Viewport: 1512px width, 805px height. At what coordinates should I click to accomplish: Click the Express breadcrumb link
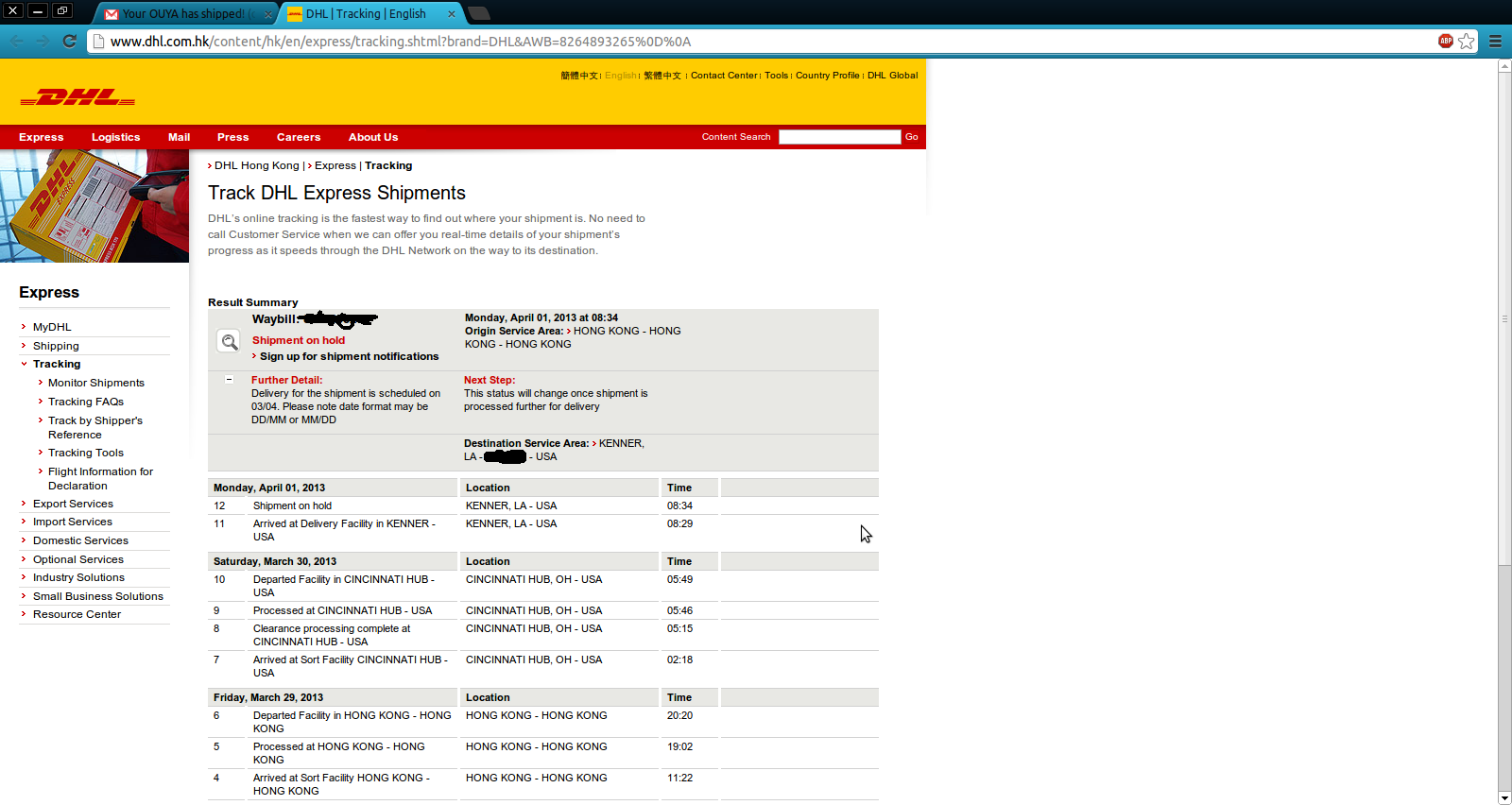[x=335, y=165]
